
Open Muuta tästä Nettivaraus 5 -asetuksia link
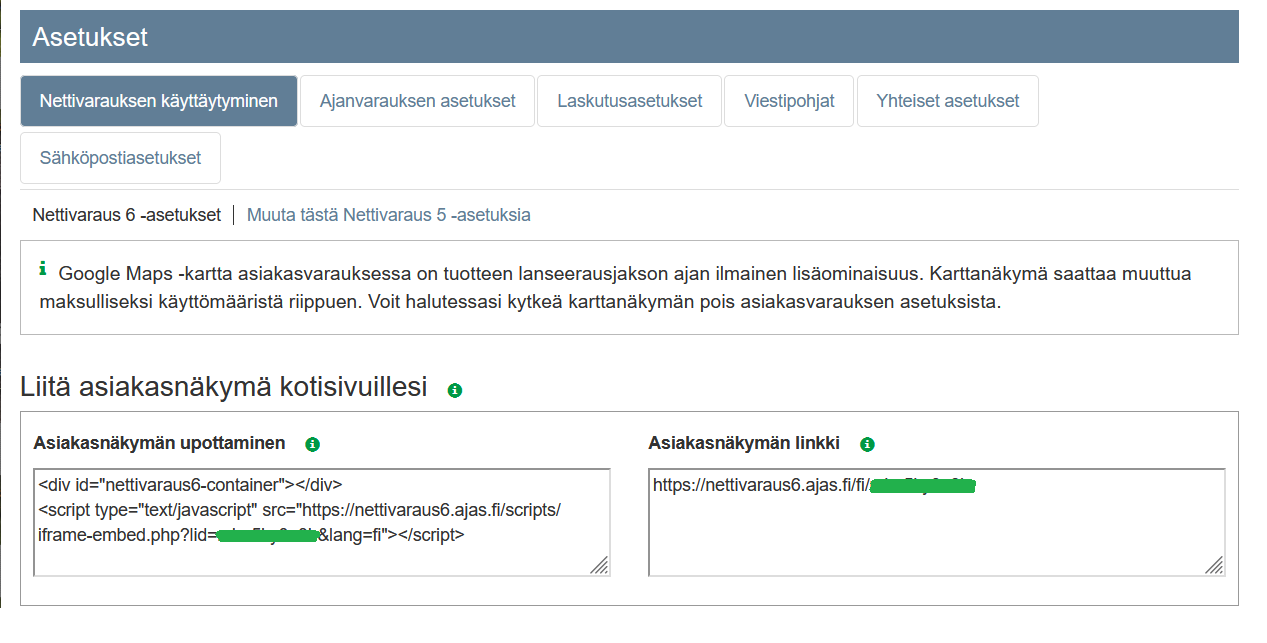(388, 215)
